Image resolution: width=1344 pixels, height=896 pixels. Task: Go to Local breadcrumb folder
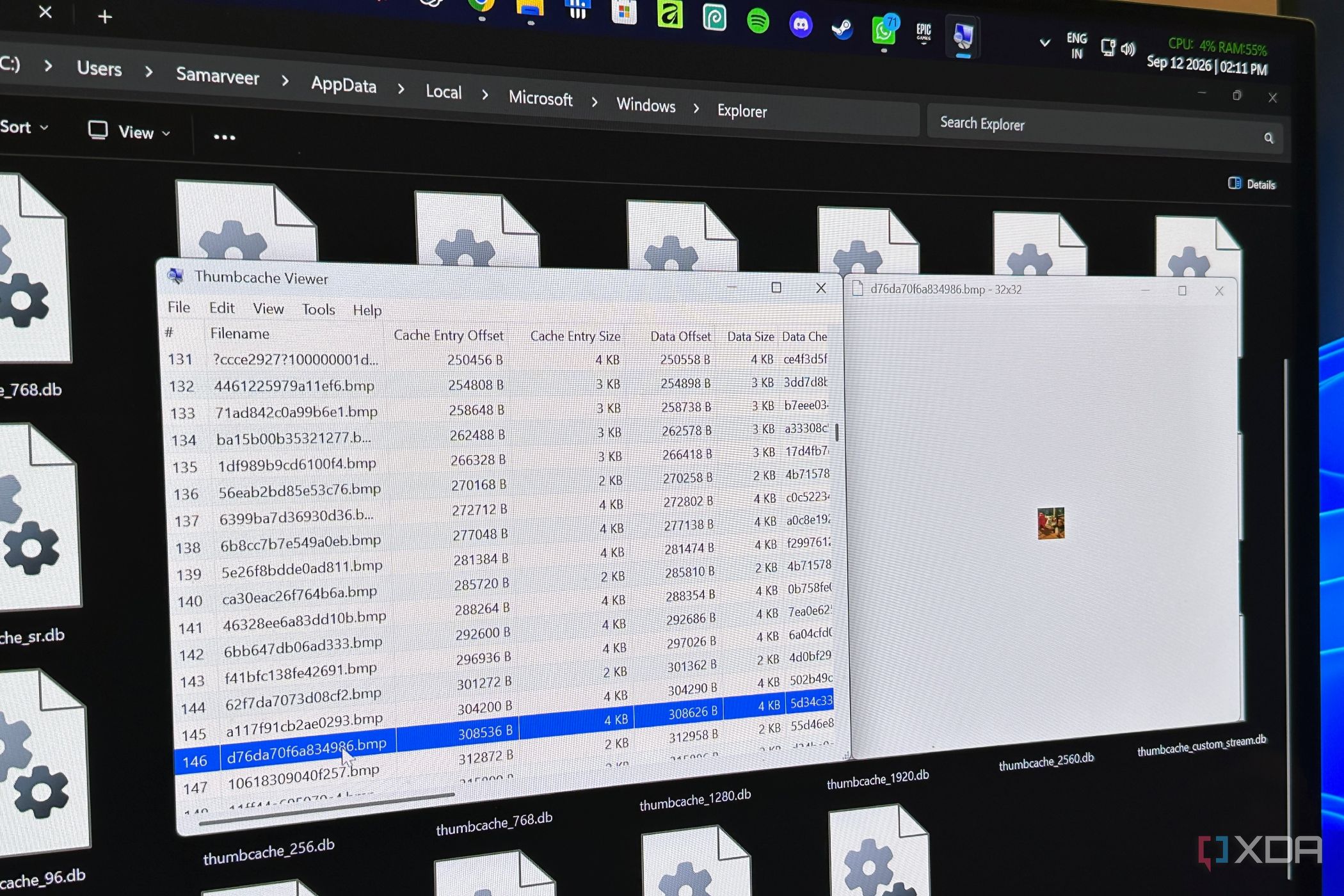tap(444, 92)
